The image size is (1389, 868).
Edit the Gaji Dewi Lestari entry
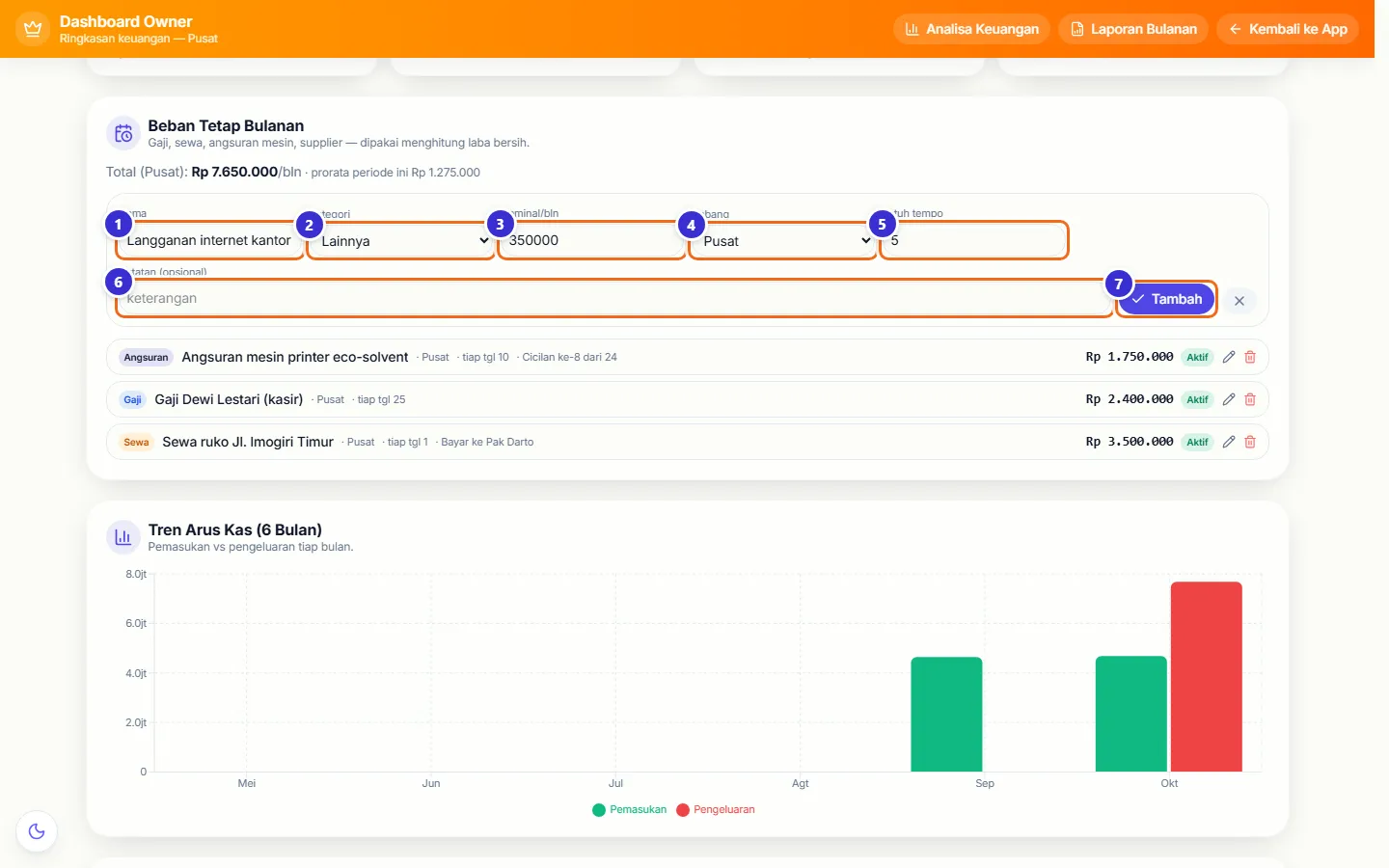pos(1229,399)
